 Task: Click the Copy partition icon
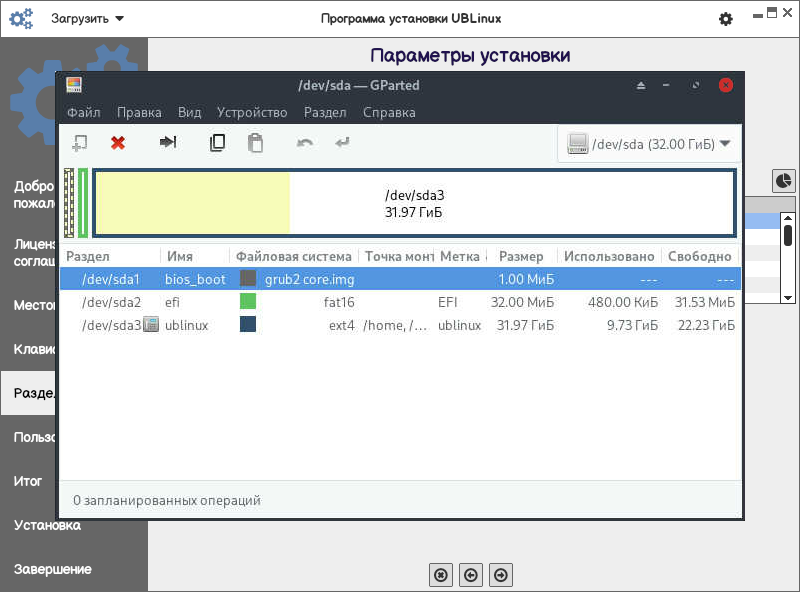coord(217,143)
